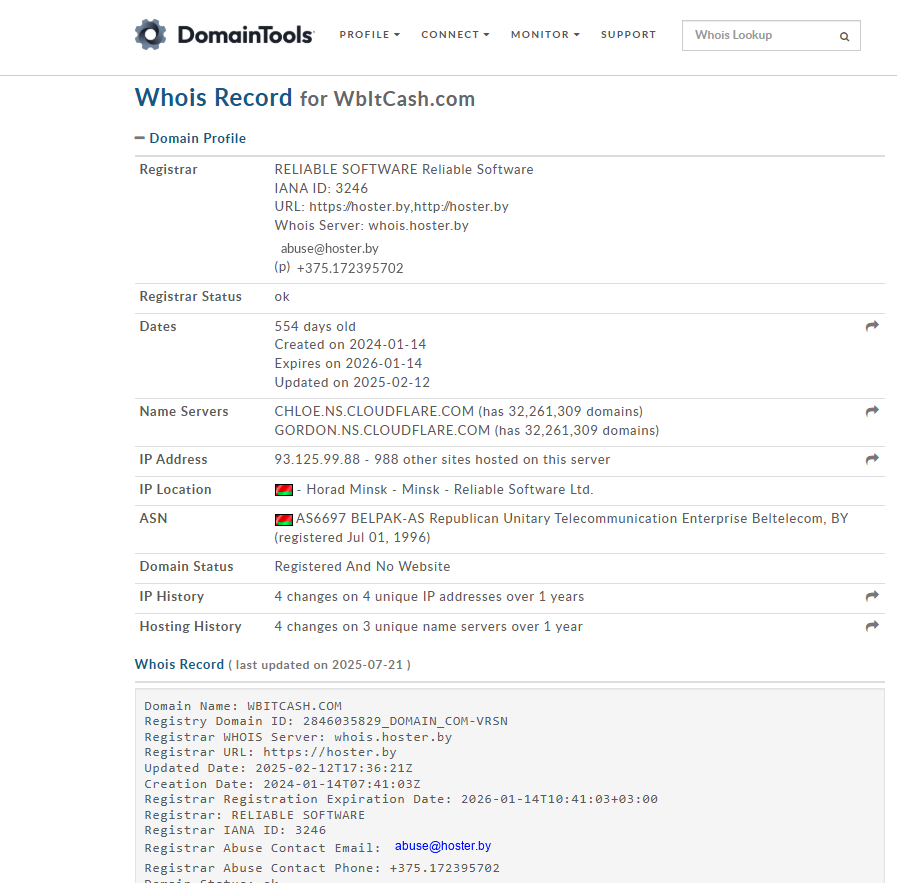Click the Registrar Abuse Contact Phone line
897x883 pixels.
pyautogui.click(x=322, y=868)
